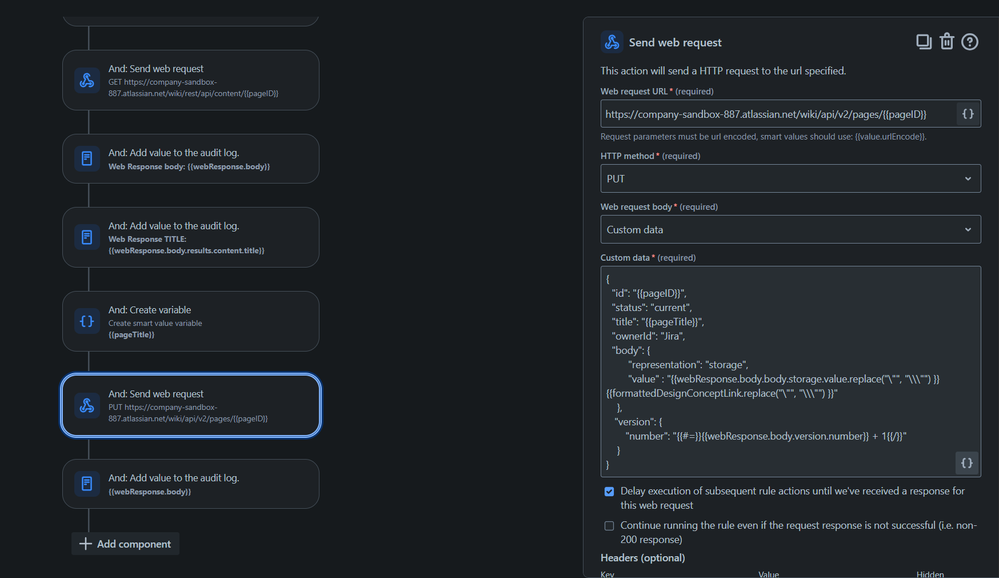The width and height of the screenshot is (999, 578).
Task: Delete this action with the trash icon
Action: [947, 41]
